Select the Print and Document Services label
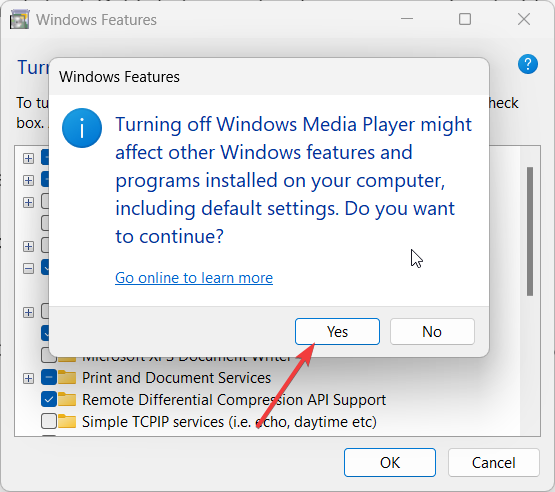 pos(176,378)
